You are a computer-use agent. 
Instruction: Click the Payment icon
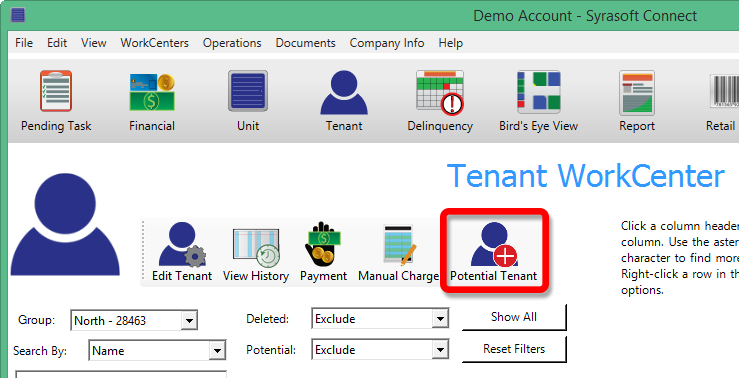(x=323, y=244)
